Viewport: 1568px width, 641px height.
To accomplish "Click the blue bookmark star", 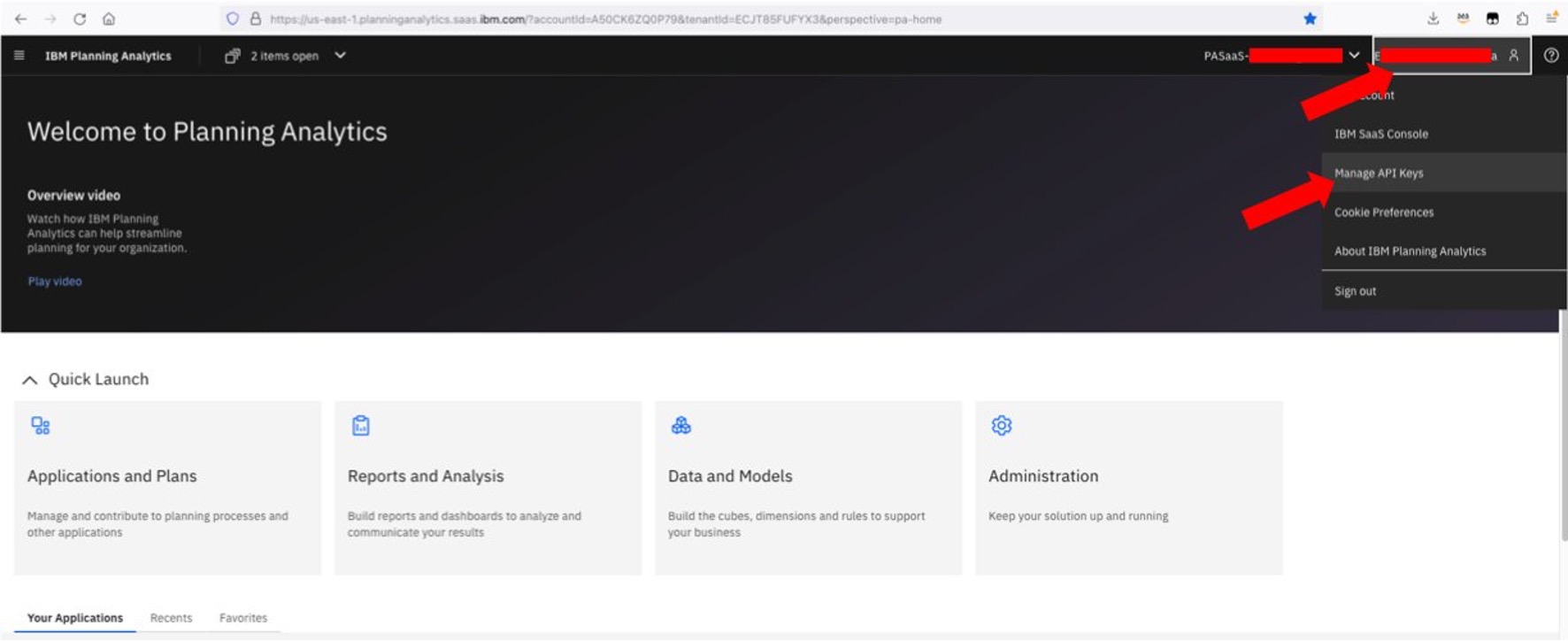I will point(1311,19).
